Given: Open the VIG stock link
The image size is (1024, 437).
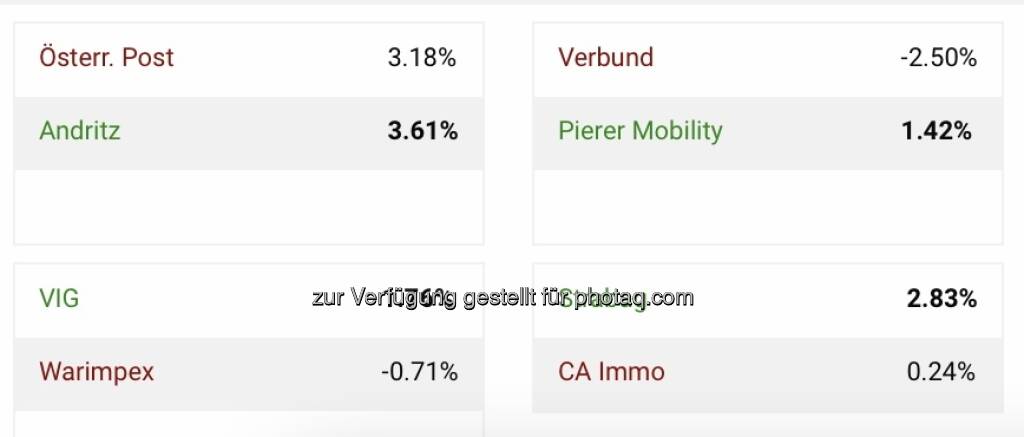Looking at the screenshot, I should click(x=59, y=298).
